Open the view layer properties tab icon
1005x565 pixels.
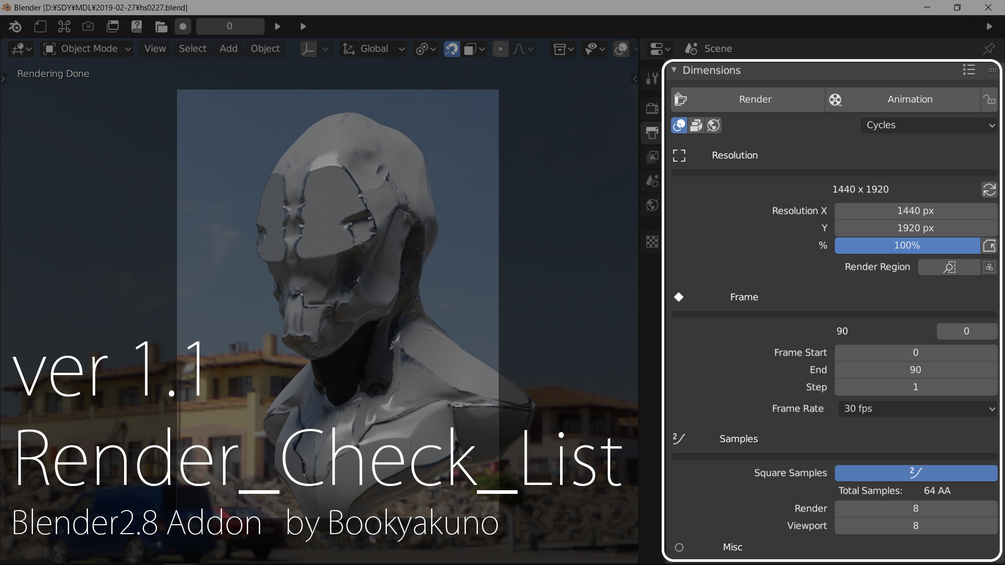tap(652, 156)
